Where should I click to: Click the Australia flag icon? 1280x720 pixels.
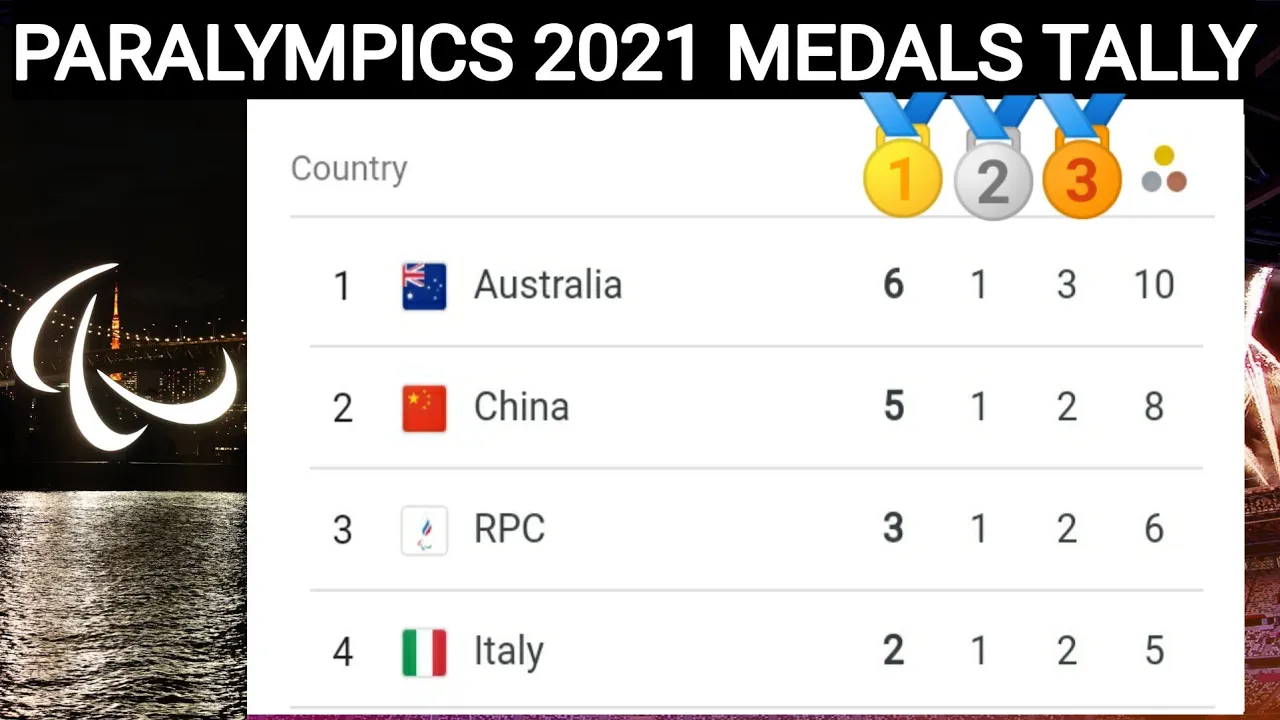point(424,286)
